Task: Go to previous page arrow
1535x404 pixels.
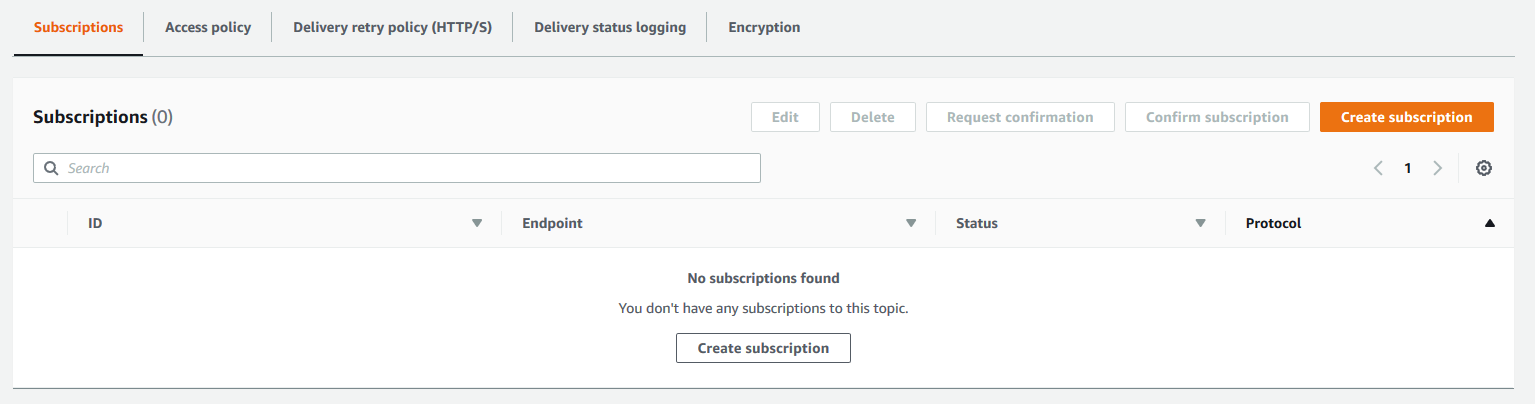Action: (1378, 168)
